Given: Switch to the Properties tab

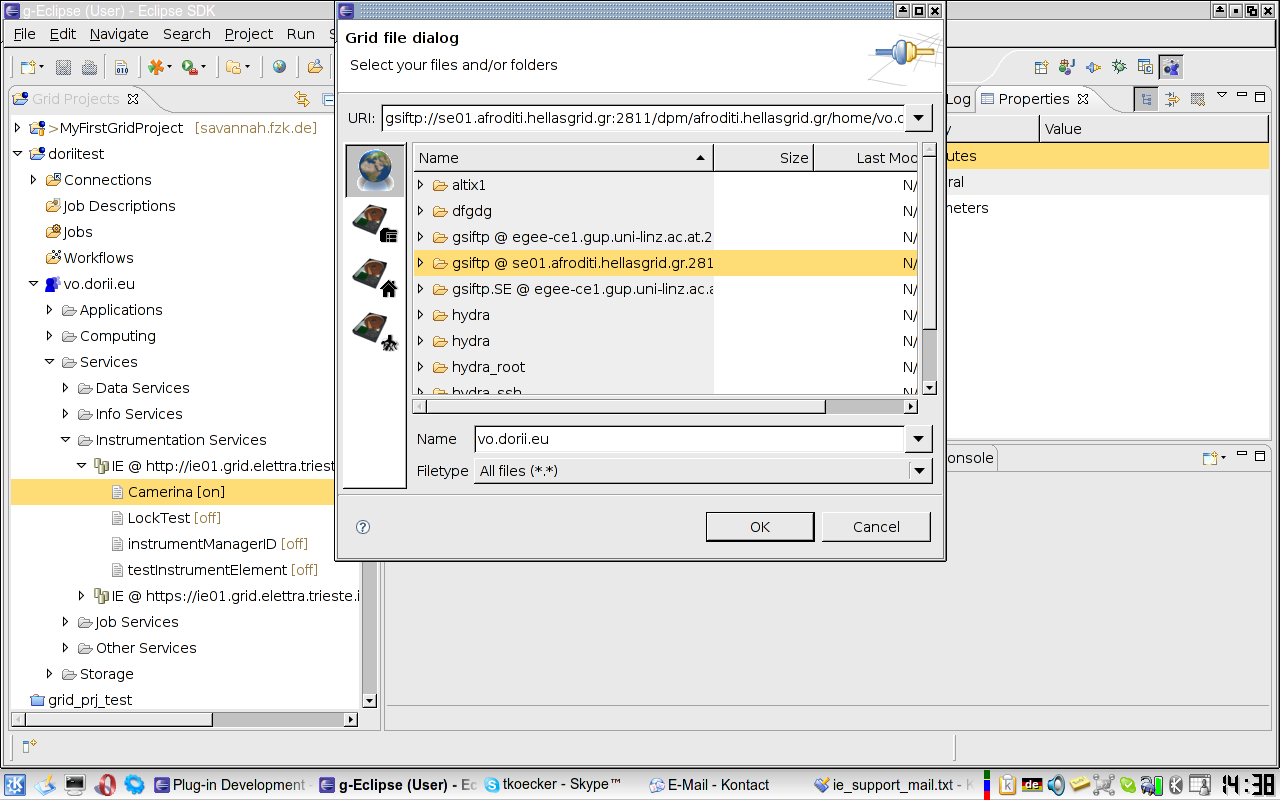Looking at the screenshot, I should 1034,99.
